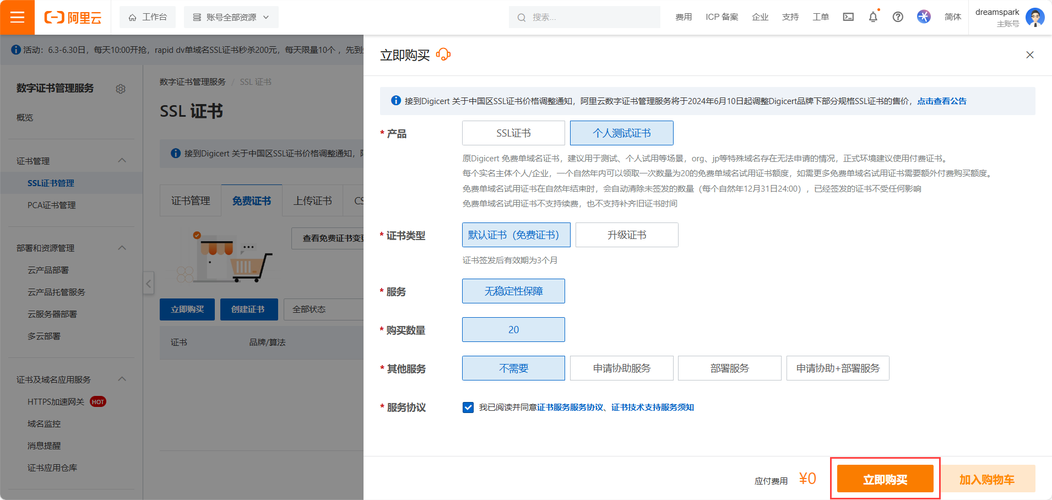Click 创建证书 button
The width and height of the screenshot is (1052, 500).
click(x=248, y=309)
